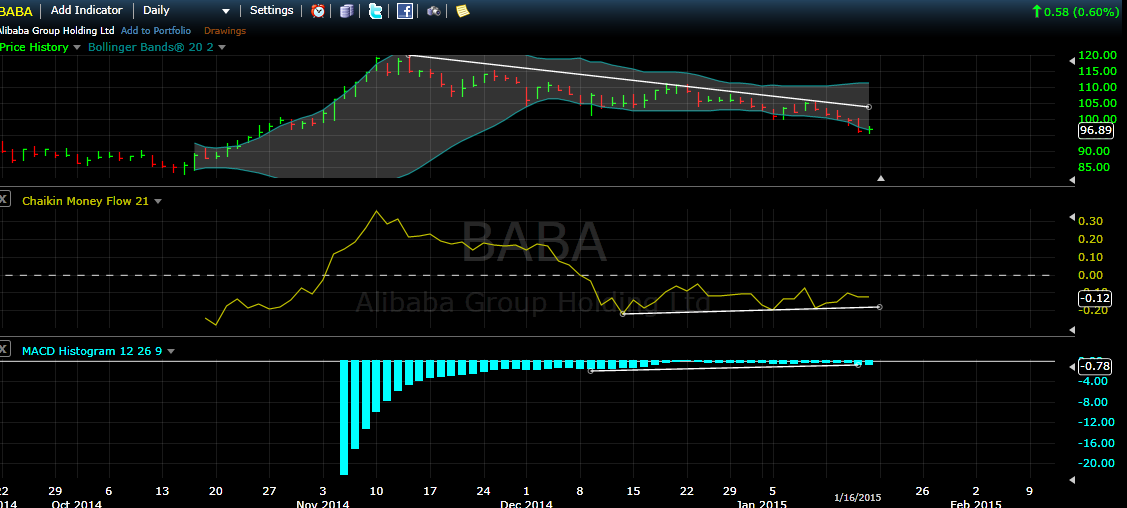This screenshot has width=1127, height=508.
Task: Click the left arrow at the bottom of the Chaikin scale
Action: tap(1072, 329)
